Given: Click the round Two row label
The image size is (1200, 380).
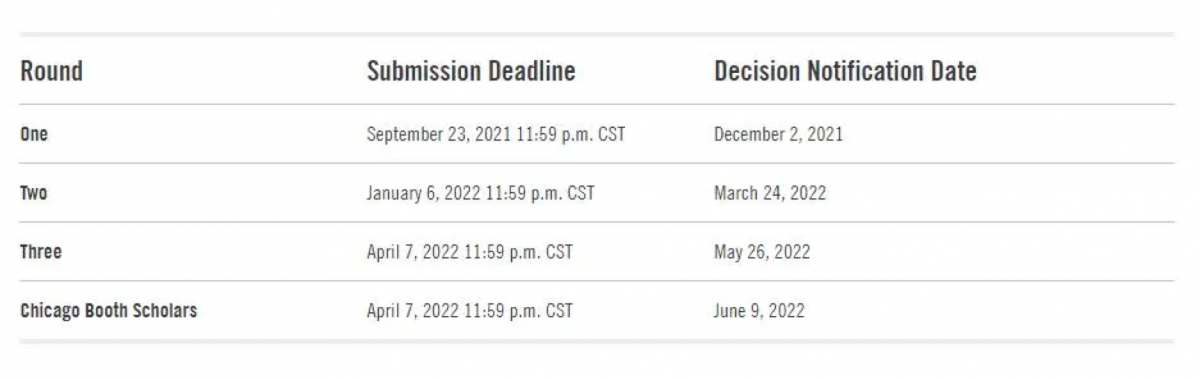Looking at the screenshot, I should 33,193.
